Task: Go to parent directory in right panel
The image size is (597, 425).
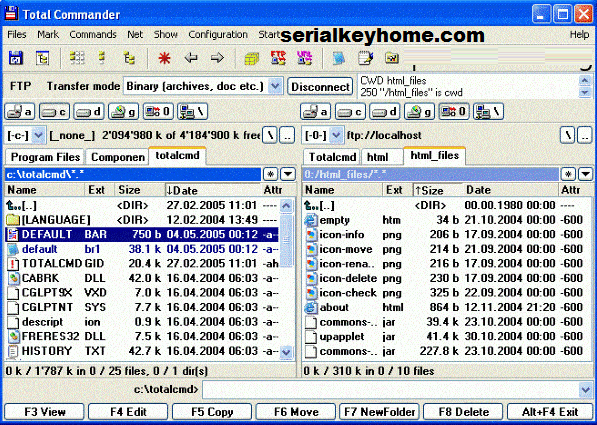Action: [x=585, y=135]
